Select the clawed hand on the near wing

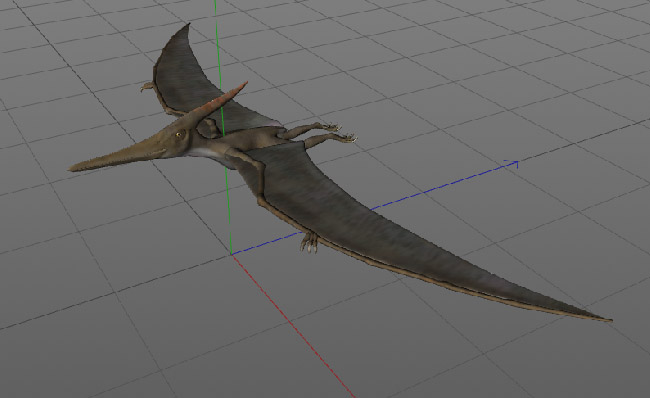coord(310,242)
